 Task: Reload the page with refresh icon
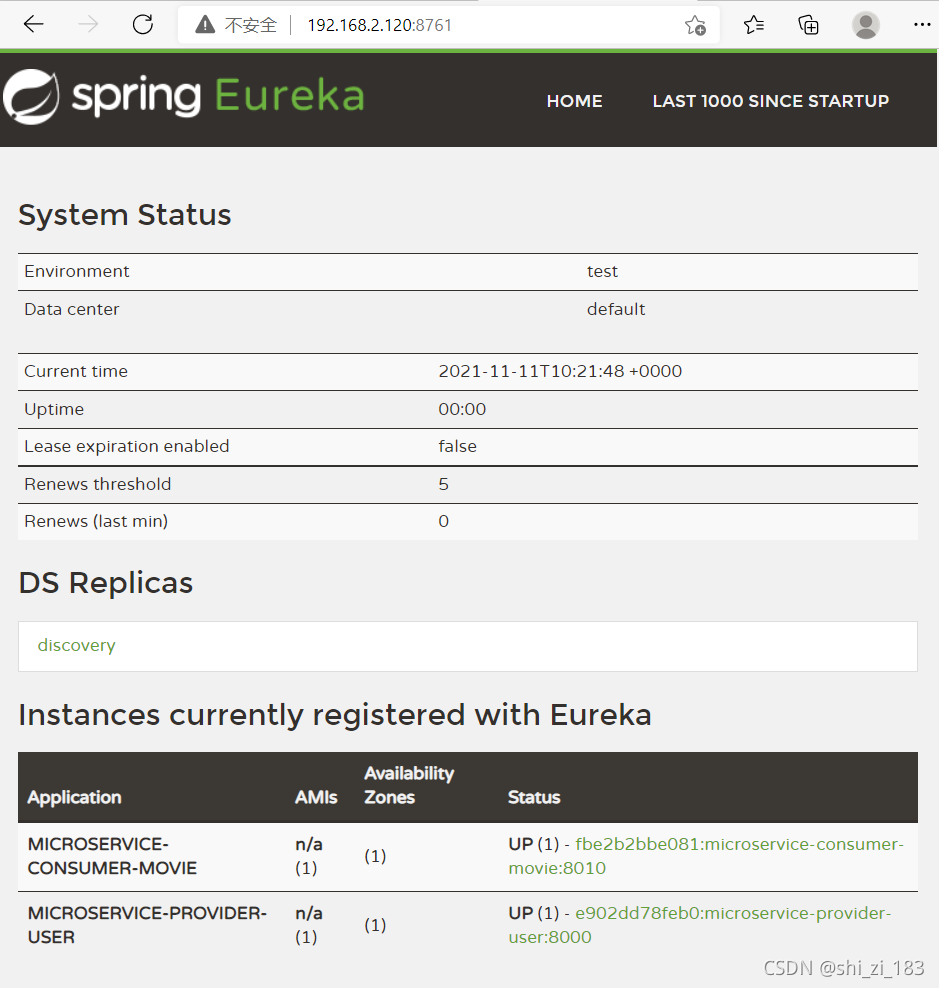click(x=143, y=25)
